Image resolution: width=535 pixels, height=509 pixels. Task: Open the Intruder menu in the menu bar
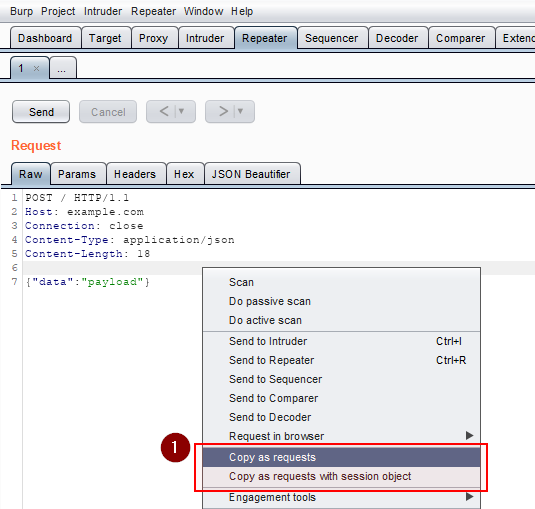pyautogui.click(x=103, y=11)
